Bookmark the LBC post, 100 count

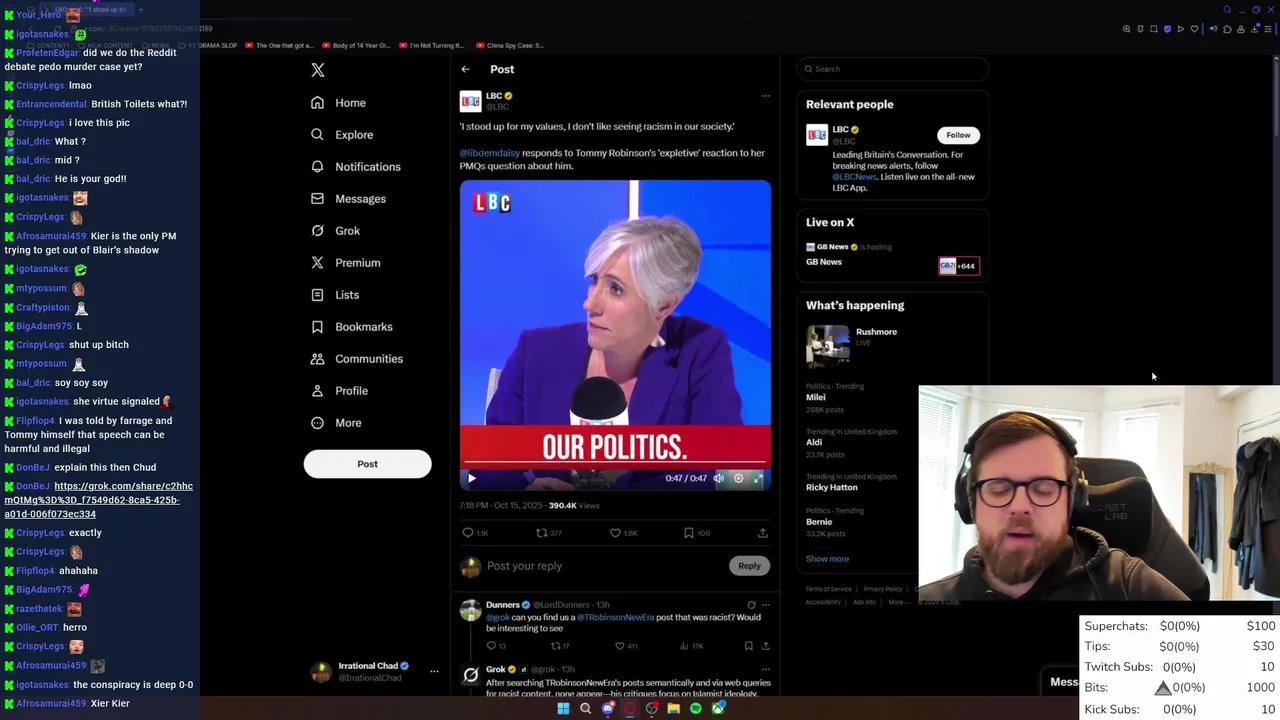[x=688, y=533]
